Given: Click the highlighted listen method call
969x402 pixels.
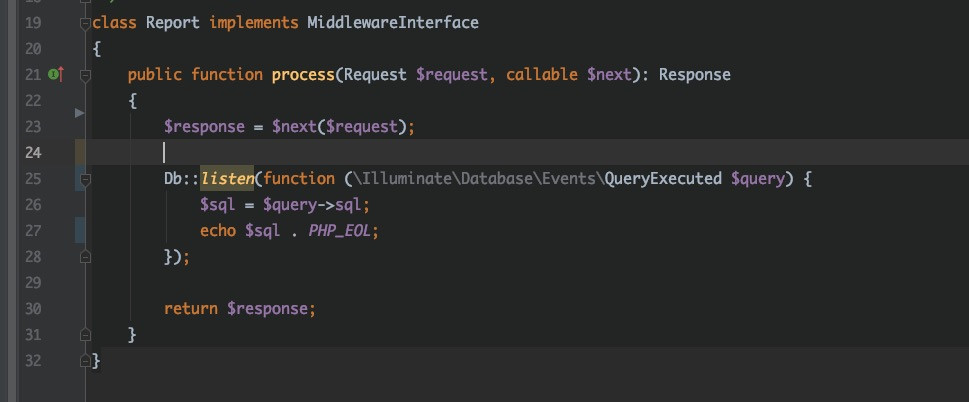Looking at the screenshot, I should click(227, 178).
